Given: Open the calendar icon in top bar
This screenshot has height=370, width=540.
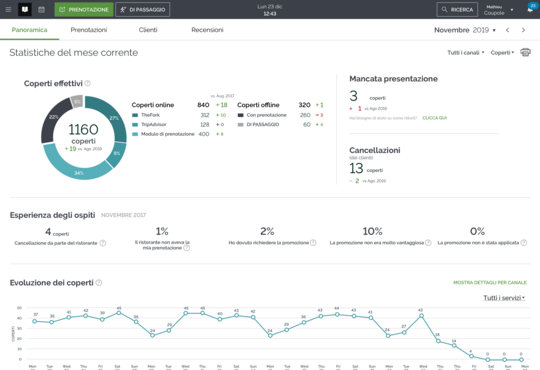Looking at the screenshot, I should pyautogui.click(x=41, y=10).
